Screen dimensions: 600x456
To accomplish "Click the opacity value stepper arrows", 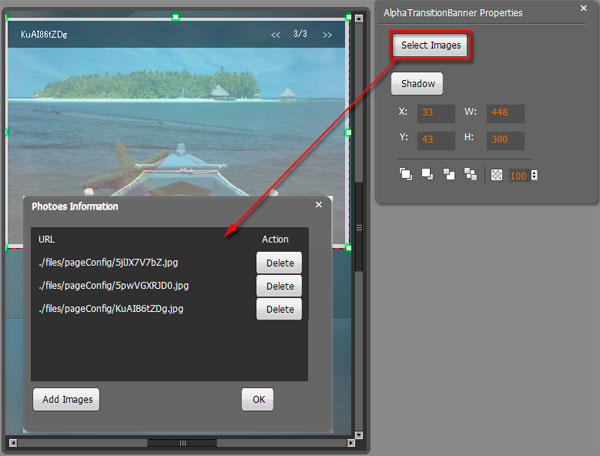I will 534,175.
